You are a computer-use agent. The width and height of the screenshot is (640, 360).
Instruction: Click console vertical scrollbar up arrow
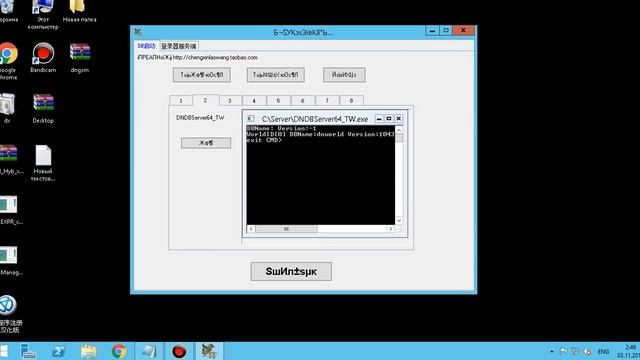[x=399, y=130]
